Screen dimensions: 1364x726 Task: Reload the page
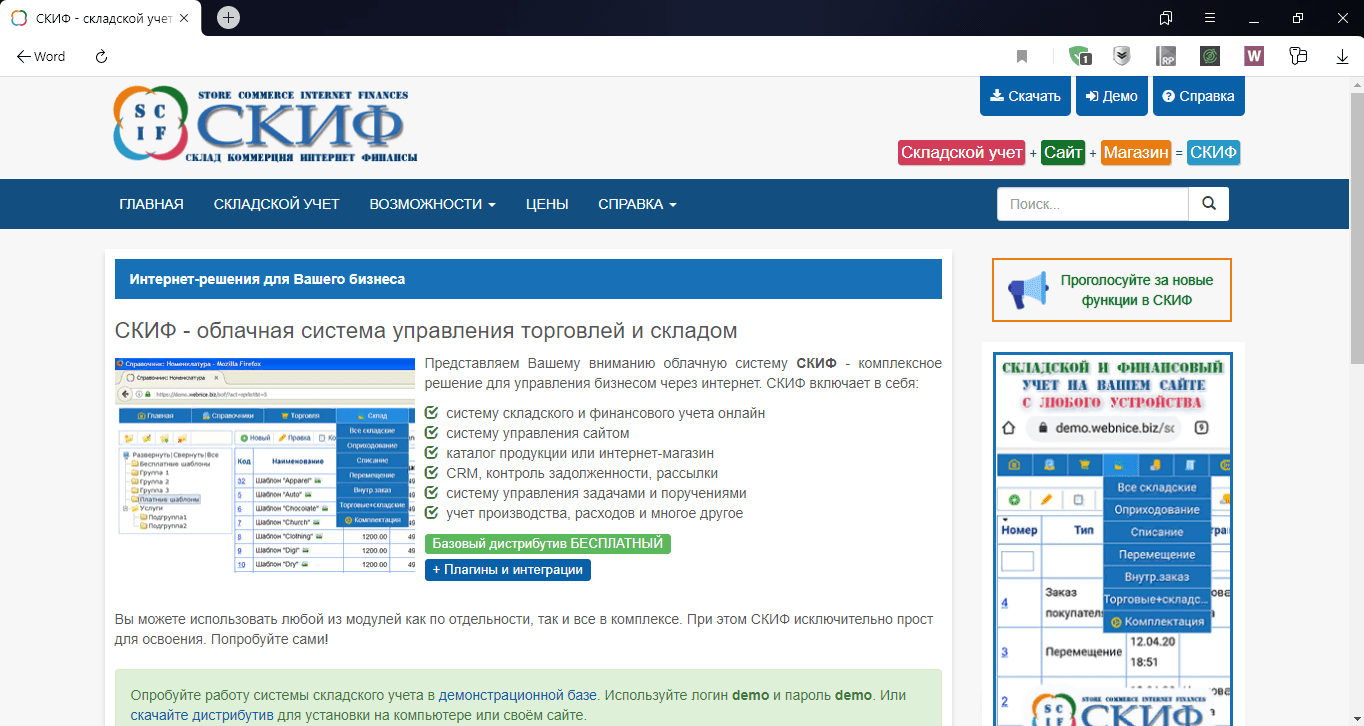coord(101,57)
